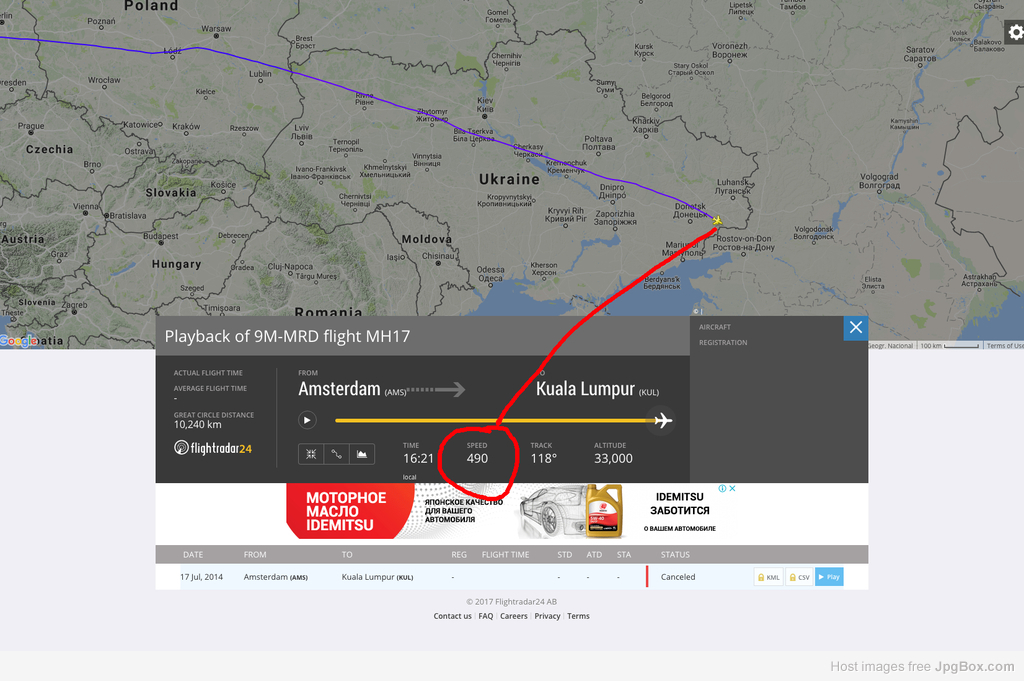The width and height of the screenshot is (1024, 681).
Task: Download the KML file for 17 Jul flight
Action: (x=769, y=577)
